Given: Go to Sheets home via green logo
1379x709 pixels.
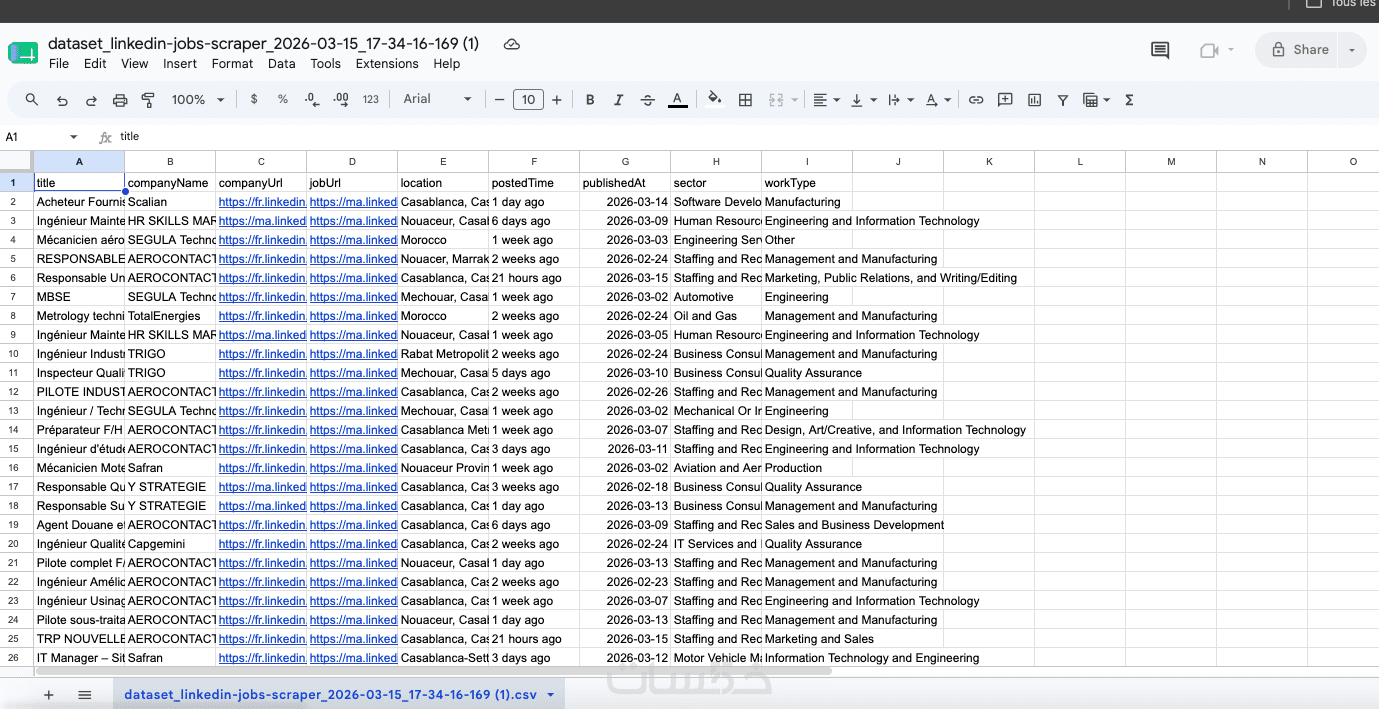Looking at the screenshot, I should point(22,53).
